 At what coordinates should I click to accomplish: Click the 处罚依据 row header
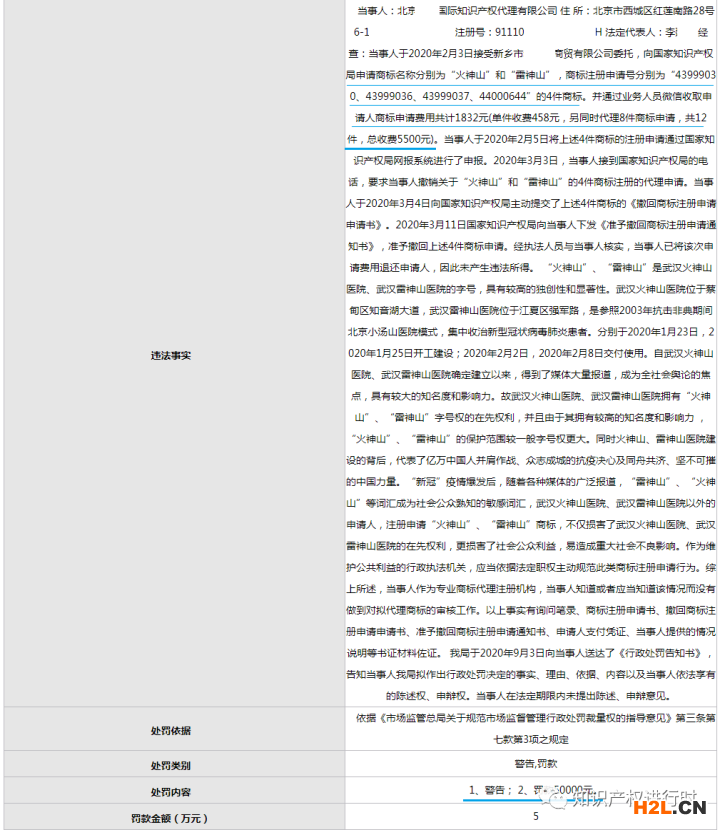[x=170, y=730]
